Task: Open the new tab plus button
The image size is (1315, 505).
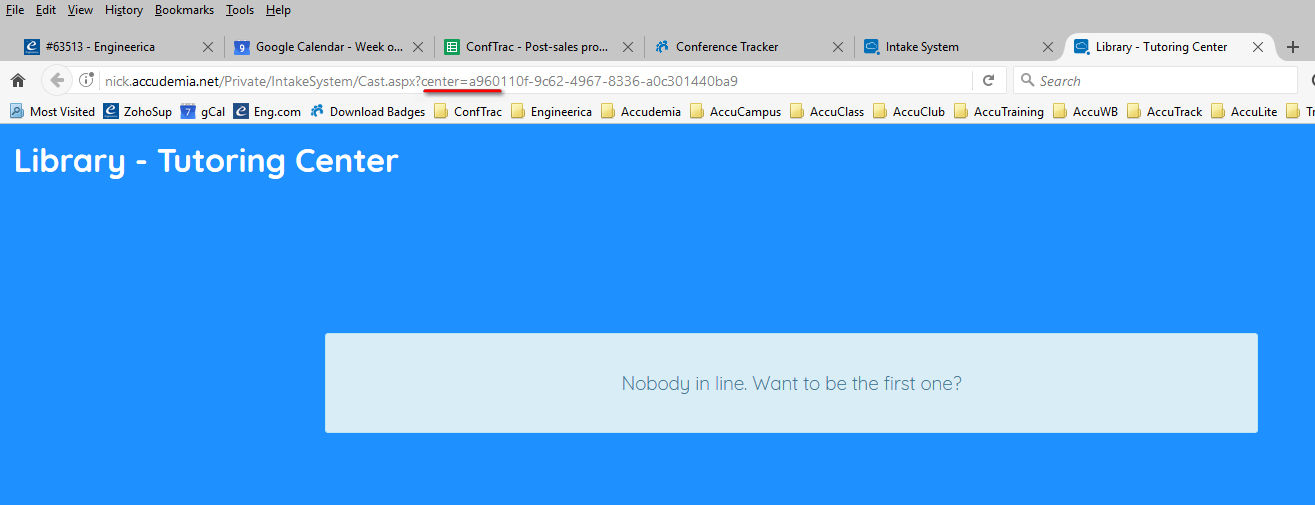Action: tap(1293, 47)
